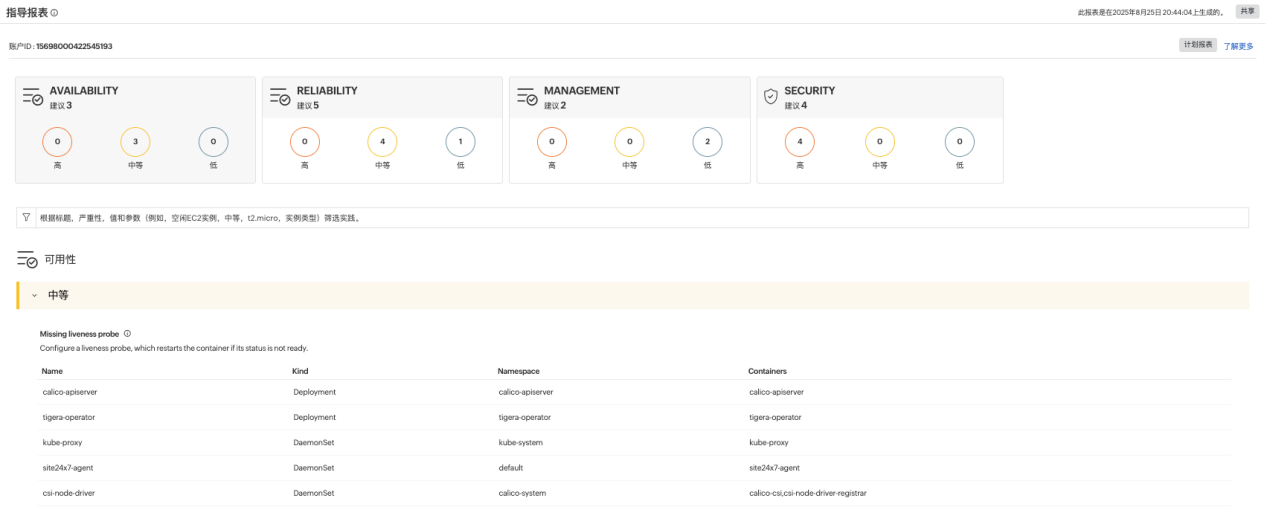Image resolution: width=1267 pixels, height=524 pixels.
Task: Click the Security shield icon
Action: coord(770,97)
